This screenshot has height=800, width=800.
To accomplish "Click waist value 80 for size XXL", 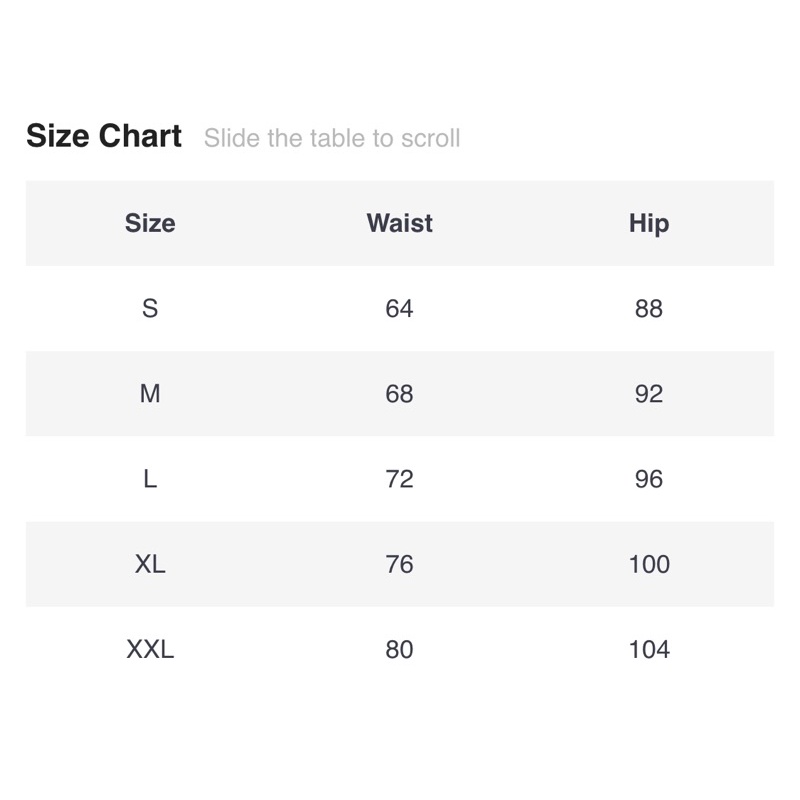I will click(399, 649).
